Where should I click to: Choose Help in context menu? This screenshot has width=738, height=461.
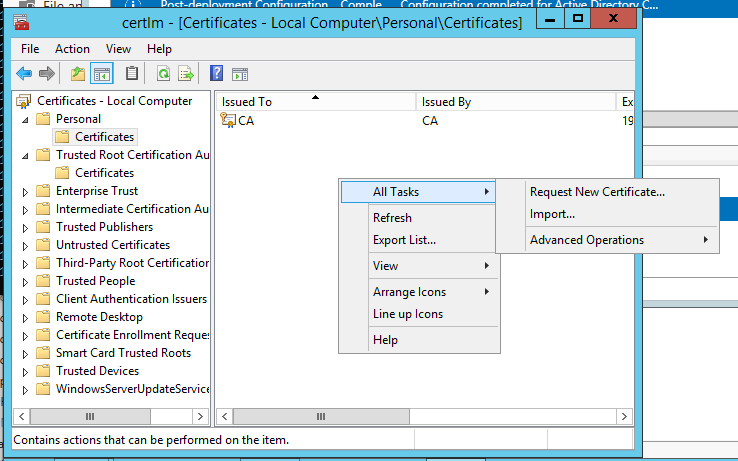385,340
